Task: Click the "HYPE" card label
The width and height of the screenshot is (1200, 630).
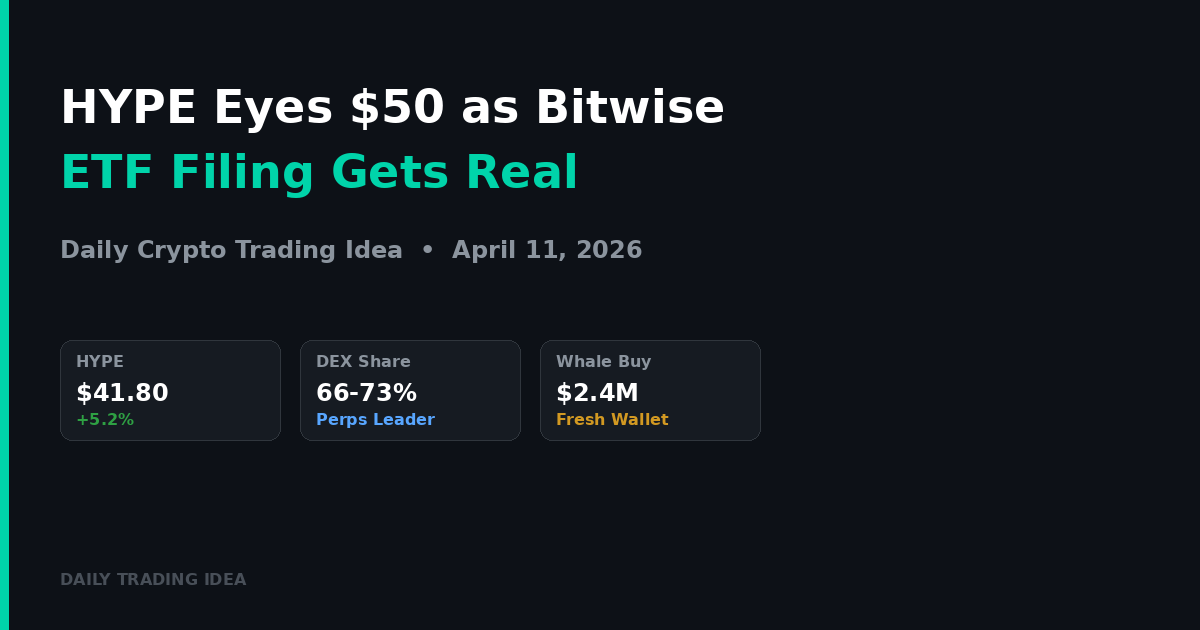Action: [100, 362]
